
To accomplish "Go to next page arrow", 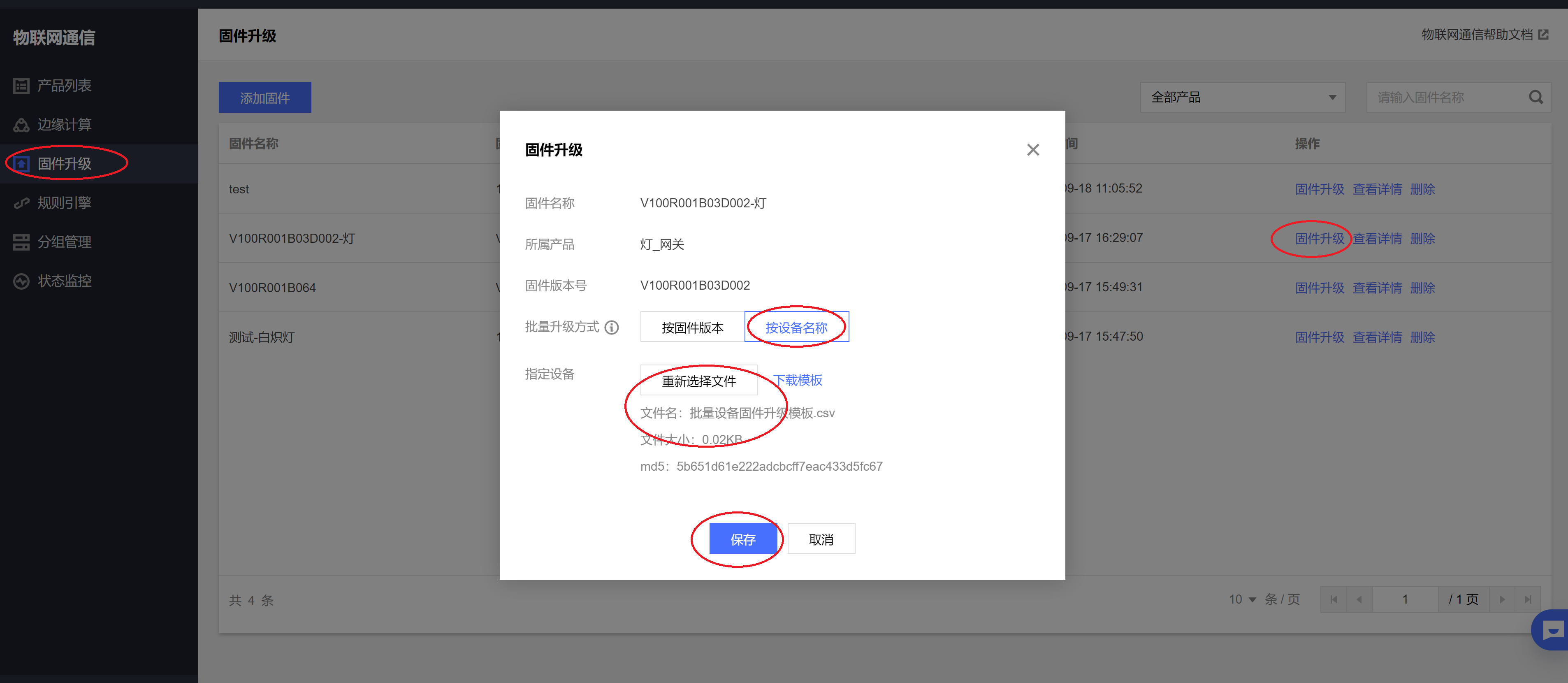I will pyautogui.click(x=1502, y=599).
